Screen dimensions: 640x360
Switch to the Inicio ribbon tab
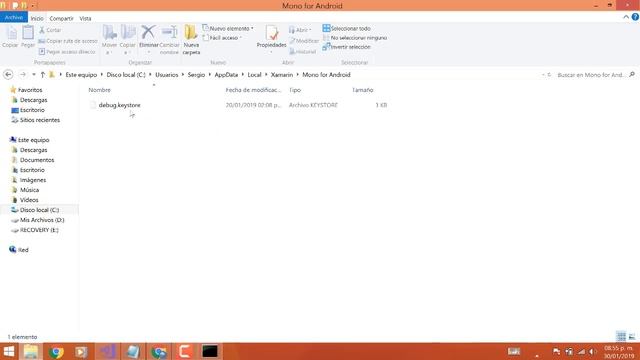coord(37,18)
